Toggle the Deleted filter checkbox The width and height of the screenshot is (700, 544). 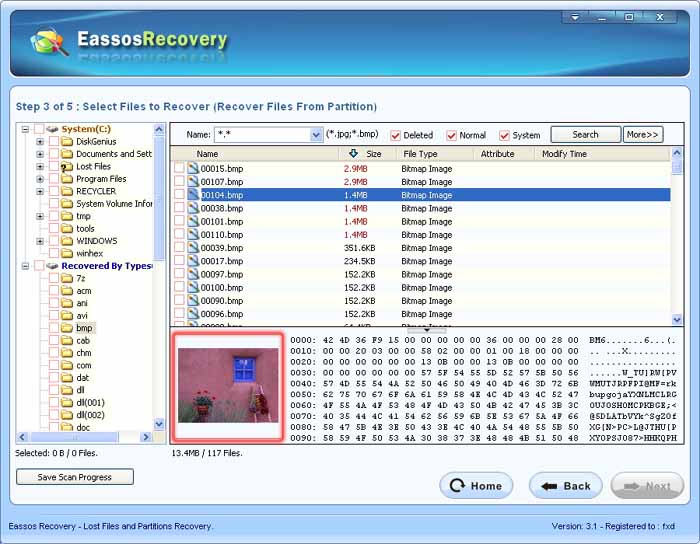pos(396,135)
